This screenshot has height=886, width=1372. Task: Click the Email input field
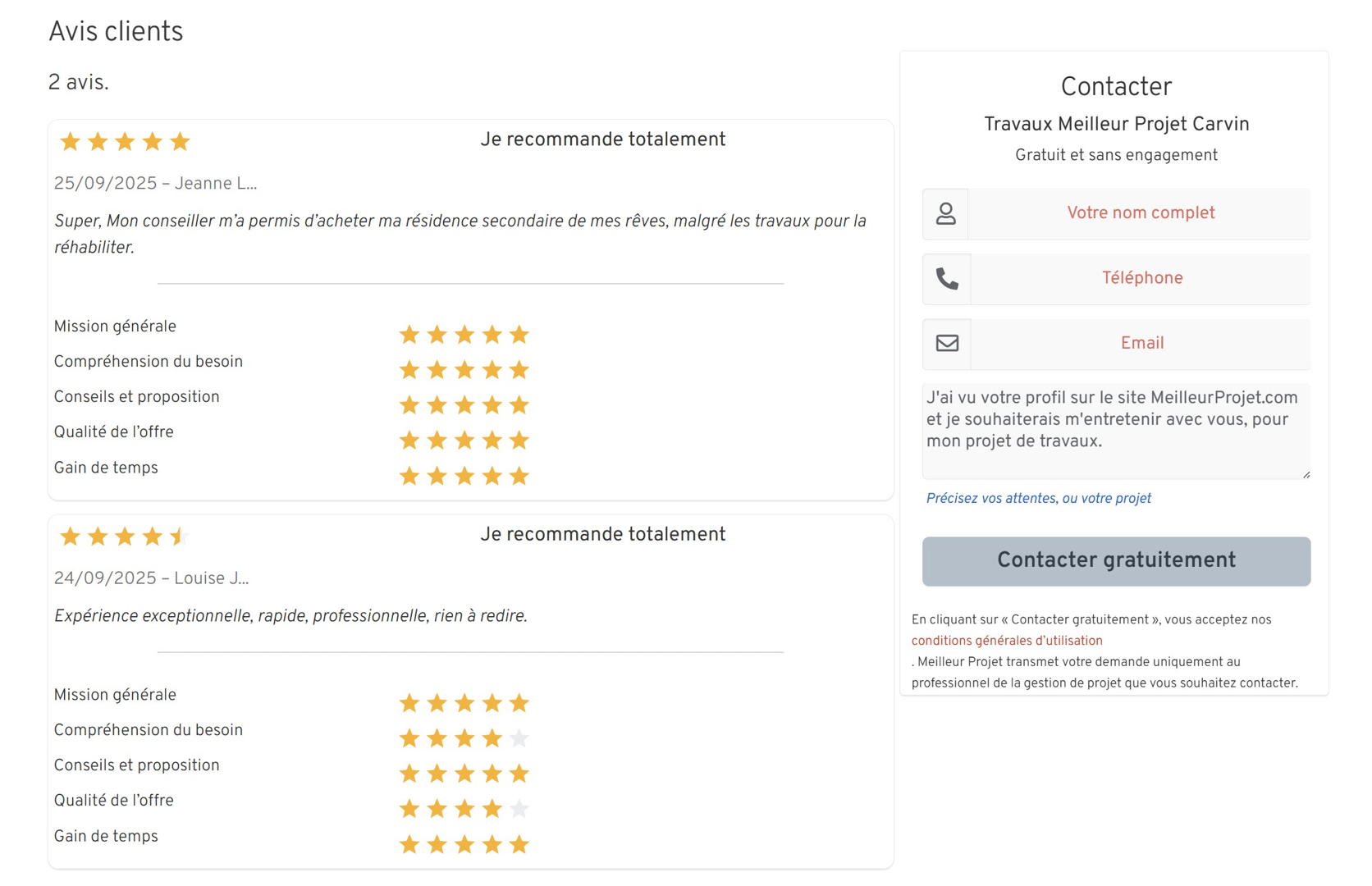point(1141,343)
